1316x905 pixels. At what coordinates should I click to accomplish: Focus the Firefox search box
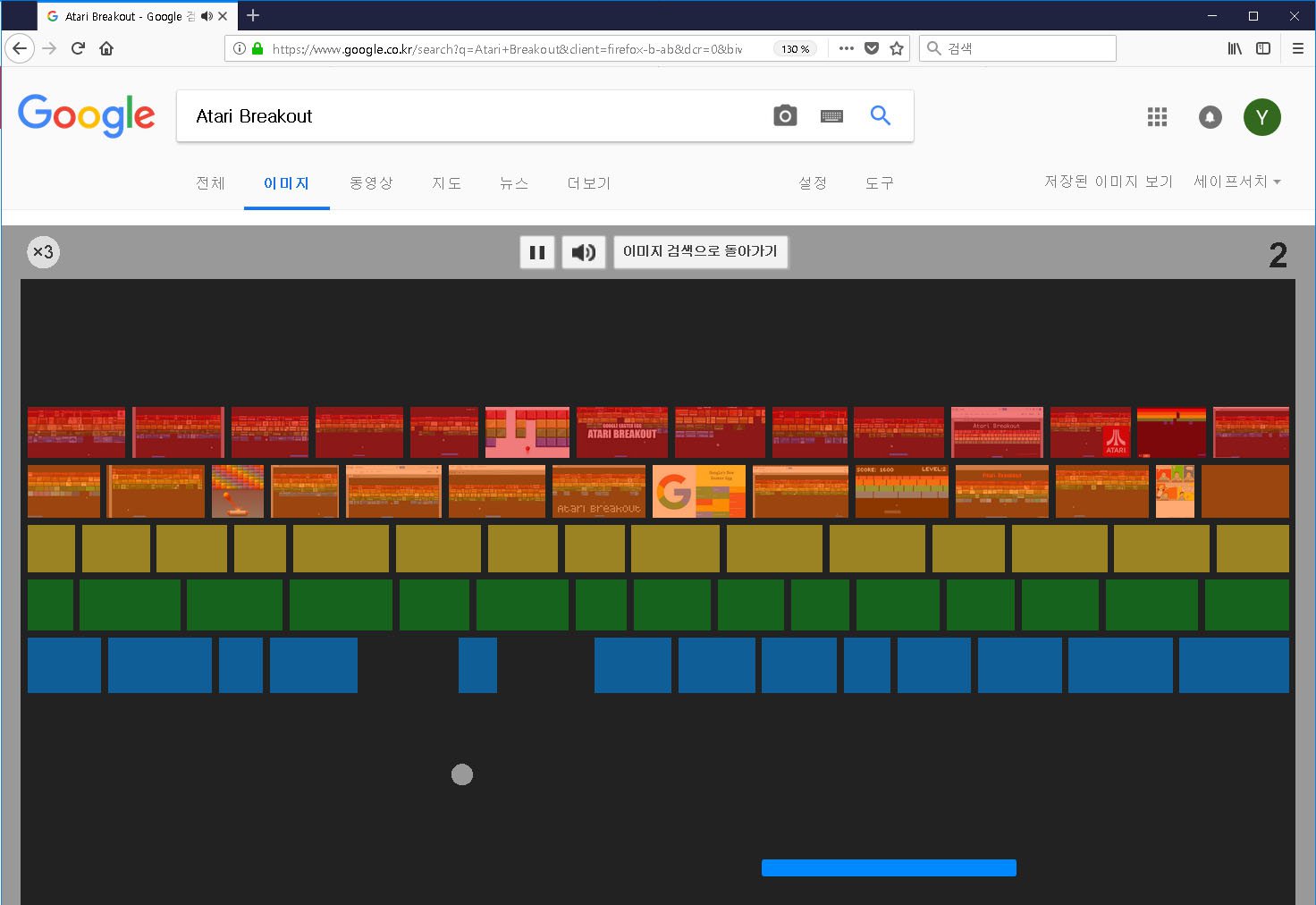pos(1018,48)
